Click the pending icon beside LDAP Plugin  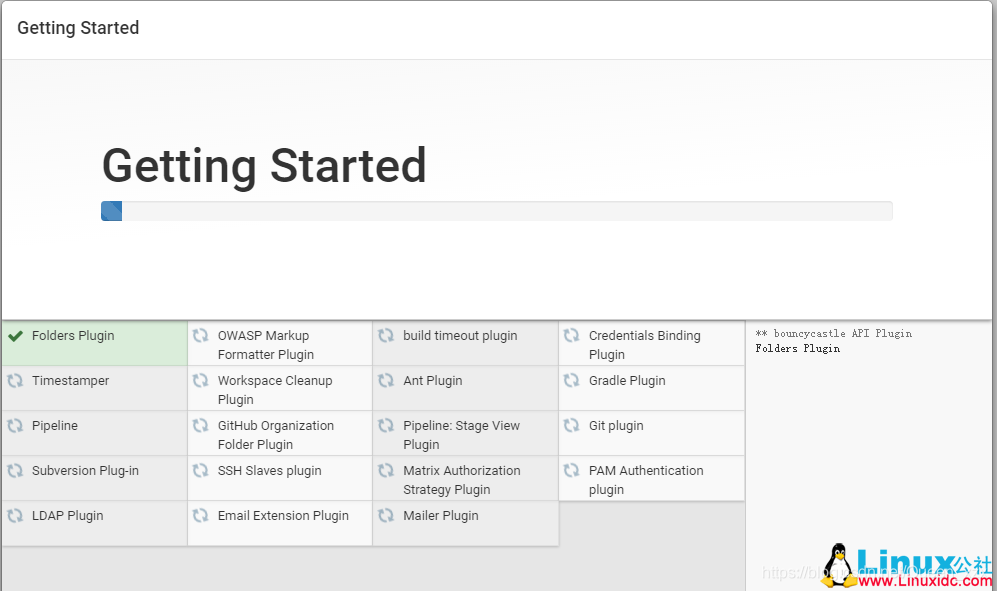(15, 516)
